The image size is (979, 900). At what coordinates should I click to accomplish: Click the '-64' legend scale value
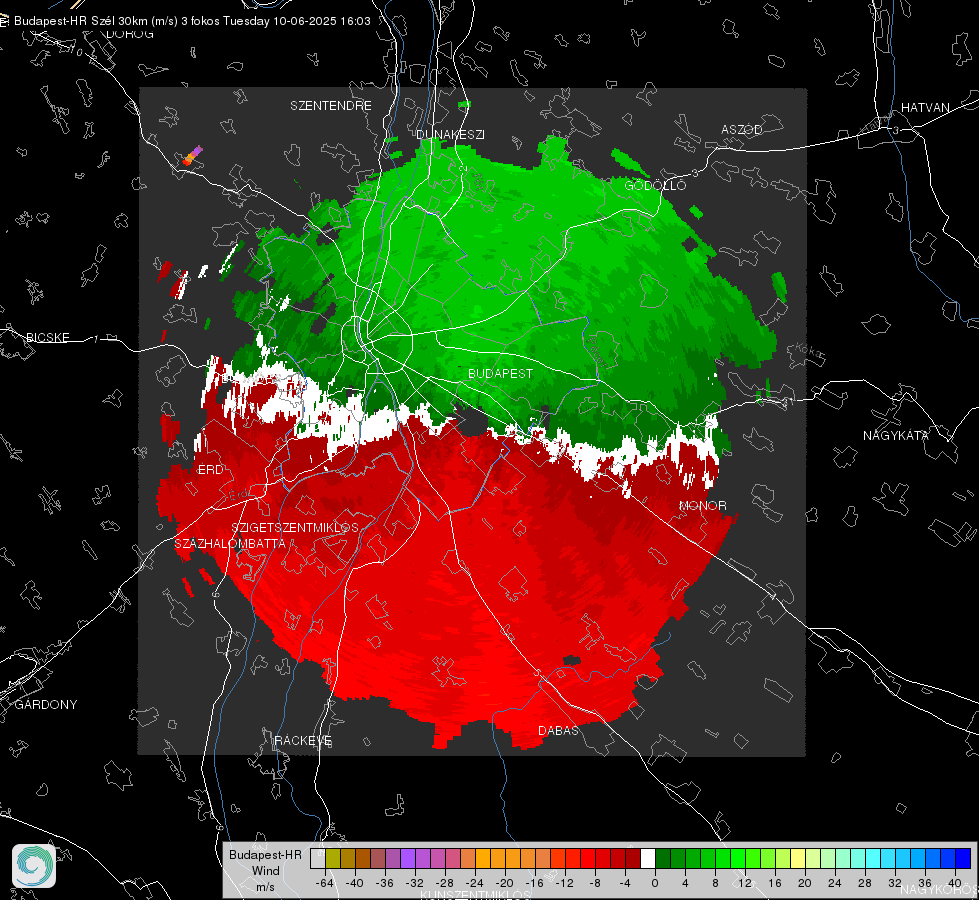coord(325,883)
